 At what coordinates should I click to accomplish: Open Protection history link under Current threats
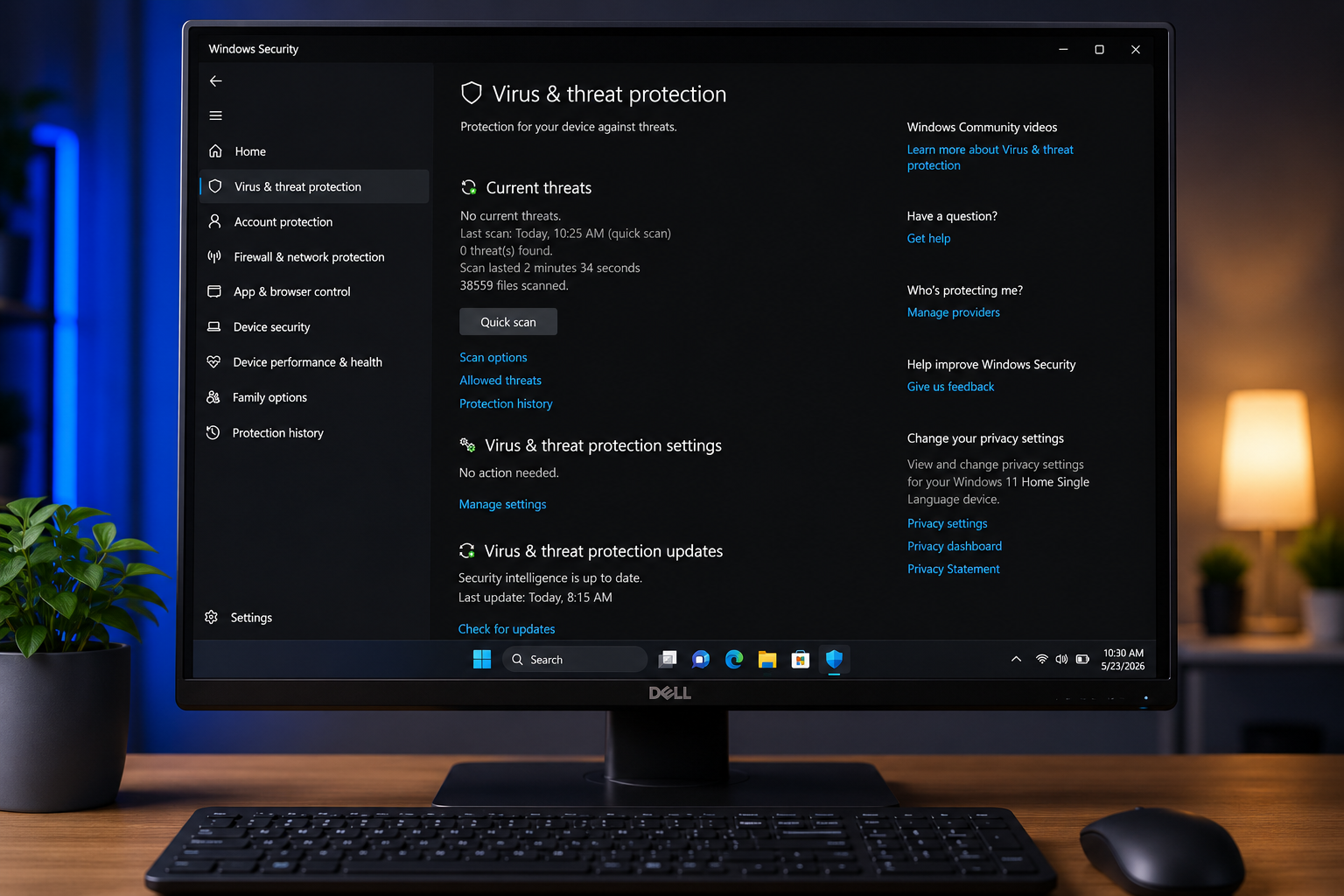click(x=506, y=403)
